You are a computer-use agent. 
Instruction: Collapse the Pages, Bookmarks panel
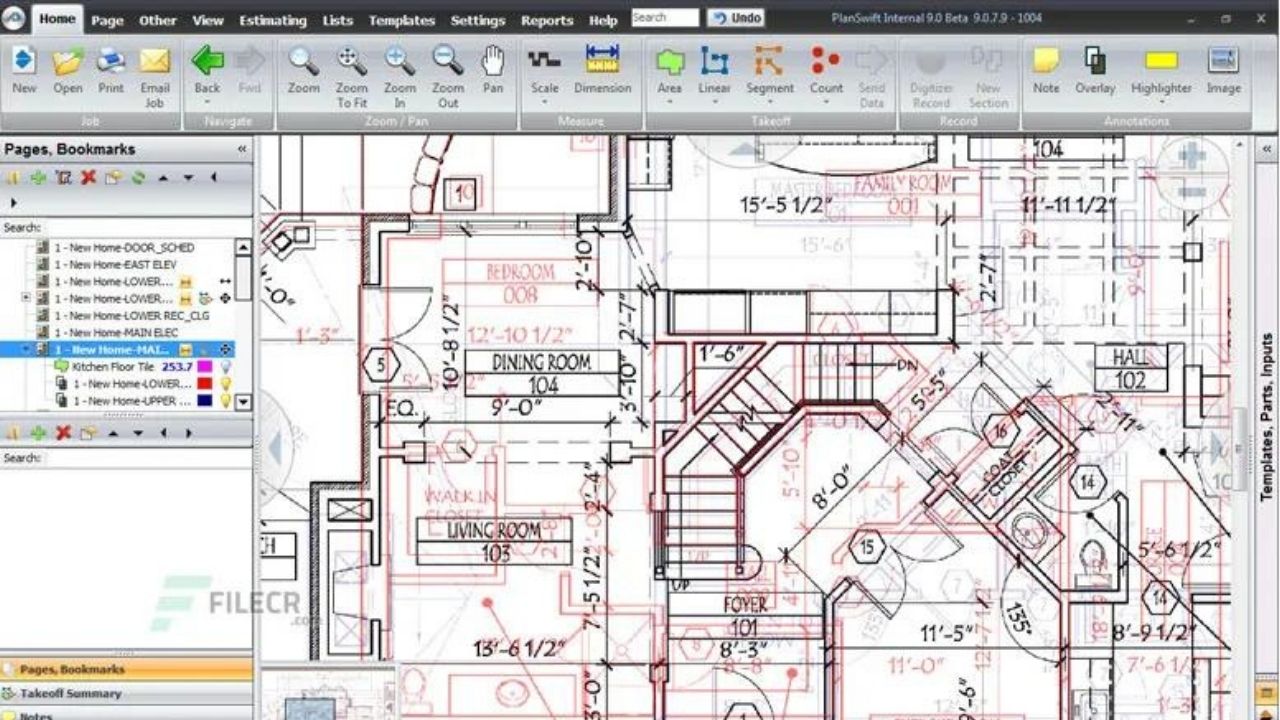[240, 149]
